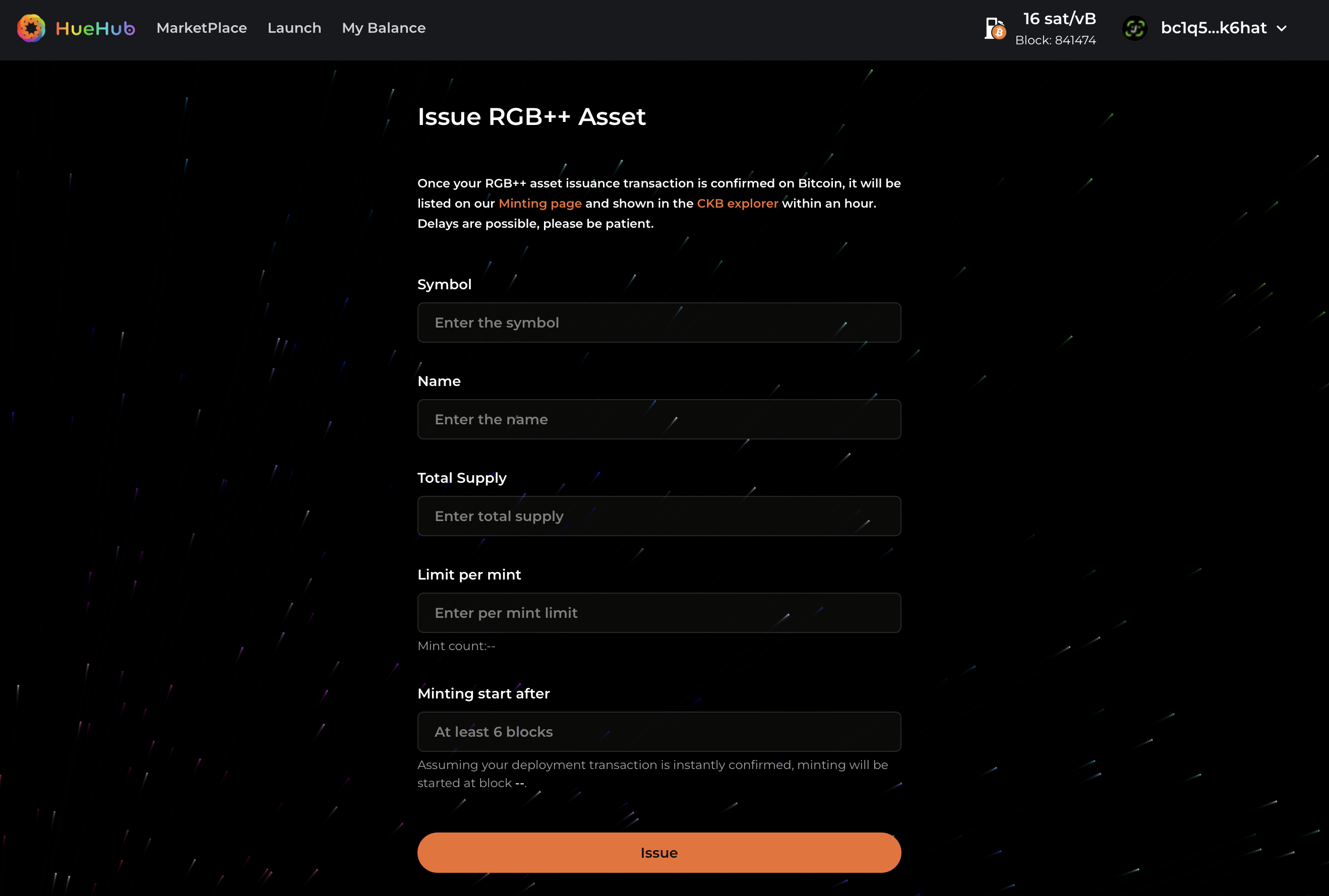
Task: Click the Block 841474 height indicator
Action: [x=1055, y=41]
